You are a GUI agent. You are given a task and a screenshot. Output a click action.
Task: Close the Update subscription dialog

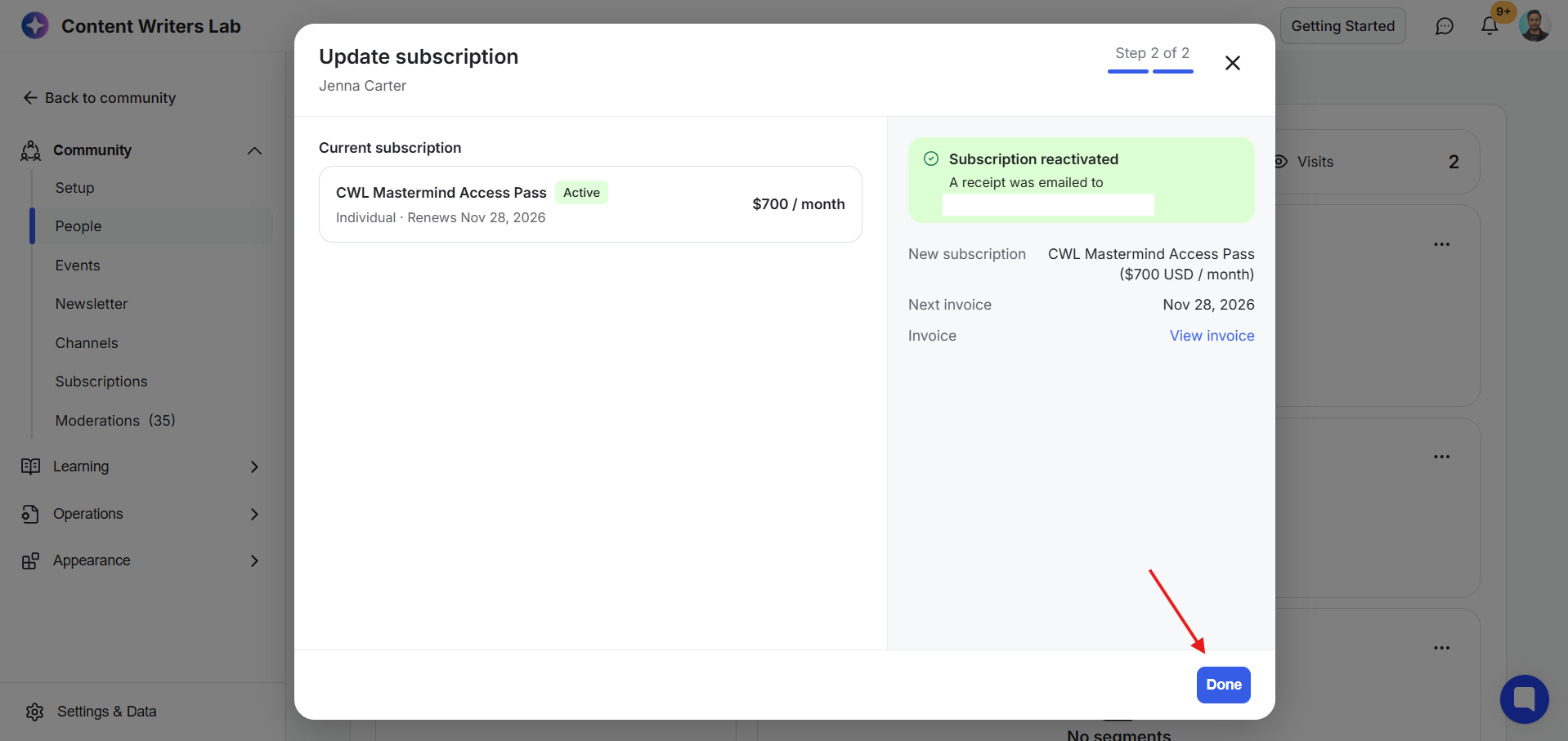[x=1233, y=63]
